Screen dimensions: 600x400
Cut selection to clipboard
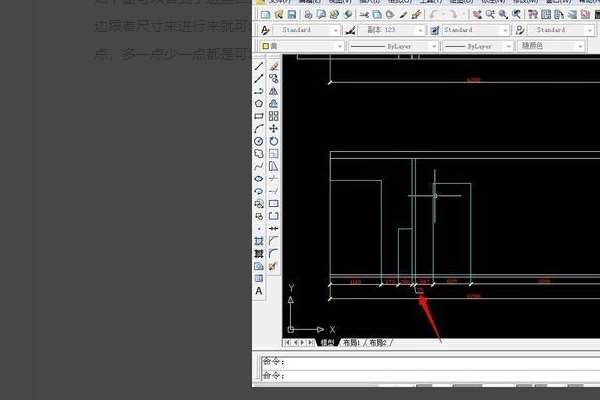tap(364, 15)
